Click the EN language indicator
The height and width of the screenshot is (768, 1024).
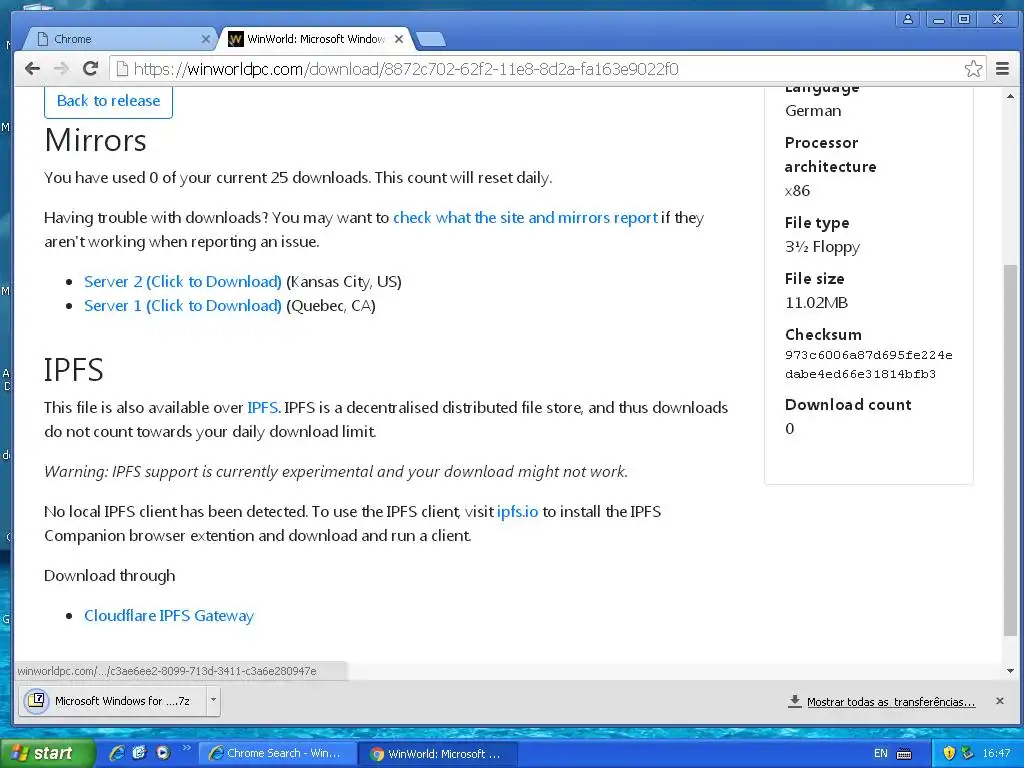(880, 753)
